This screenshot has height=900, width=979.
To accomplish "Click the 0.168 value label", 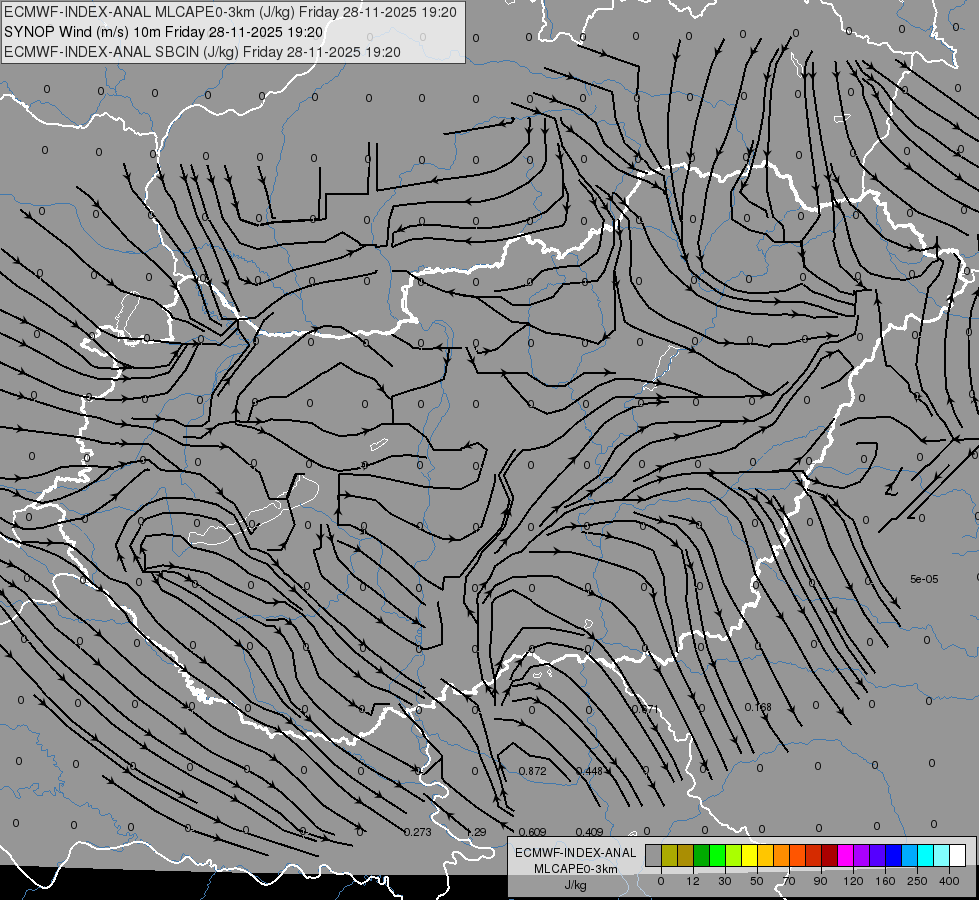I will (758, 707).
